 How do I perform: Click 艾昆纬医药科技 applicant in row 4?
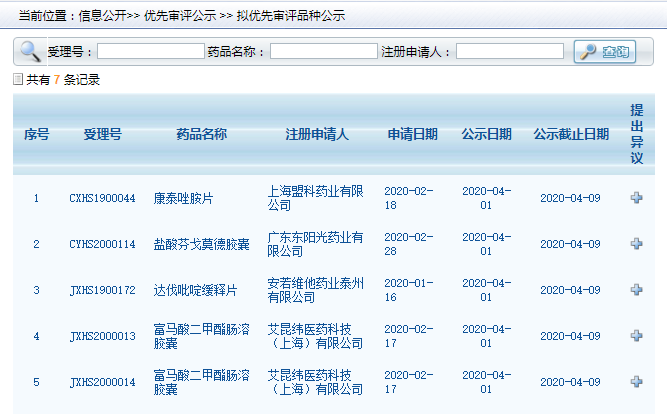[315, 336]
